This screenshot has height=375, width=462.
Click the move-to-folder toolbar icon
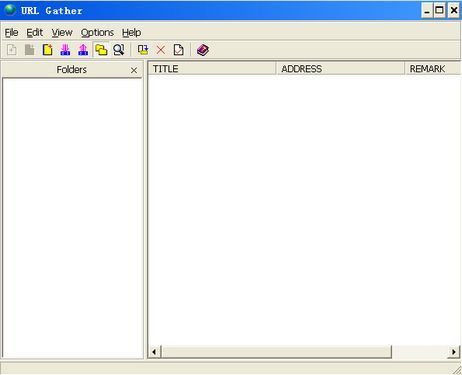[143, 50]
